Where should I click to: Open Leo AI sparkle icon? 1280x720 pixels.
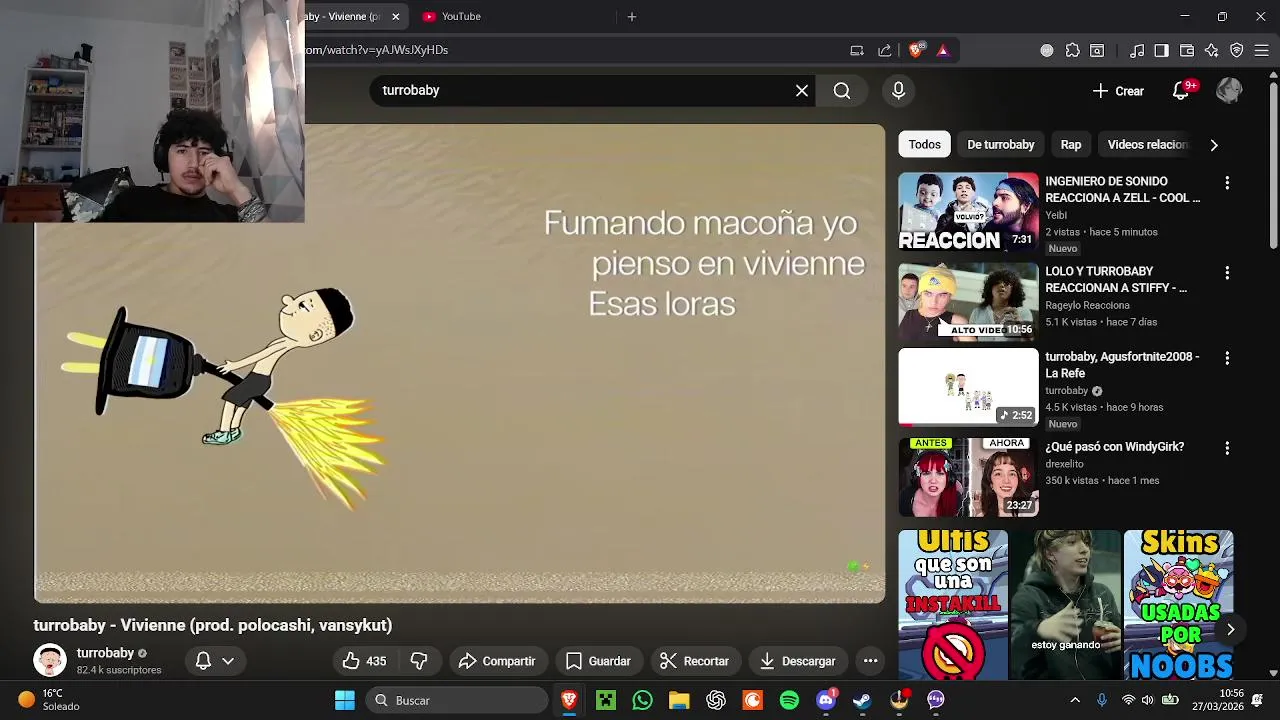click(1212, 51)
